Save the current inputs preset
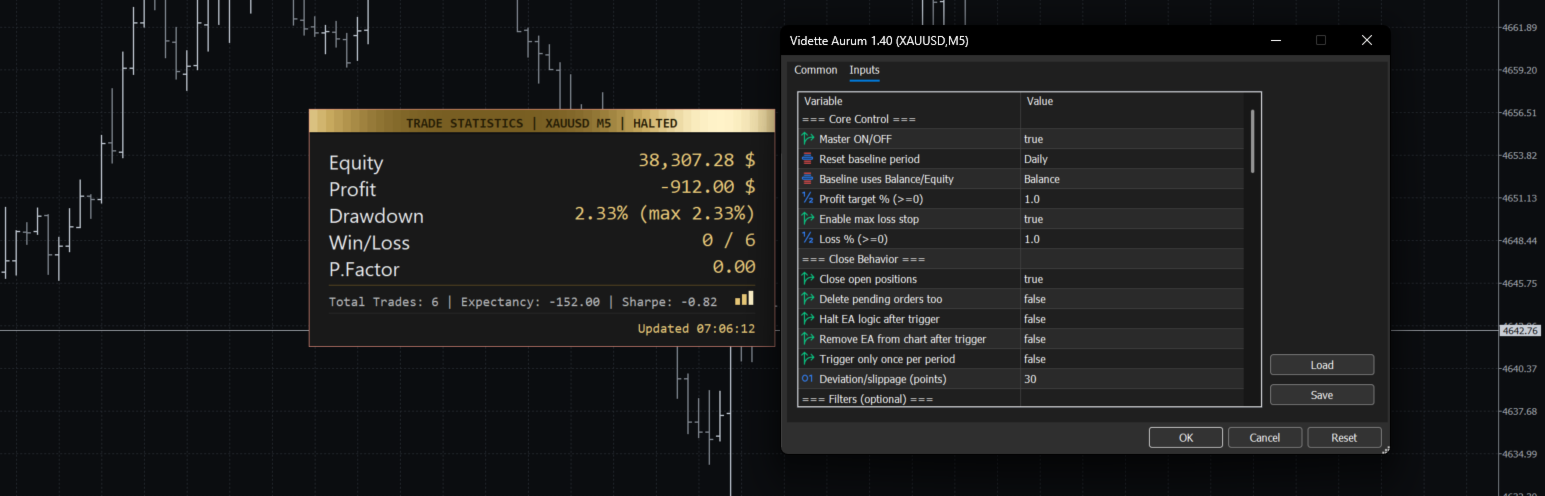 coord(1322,395)
